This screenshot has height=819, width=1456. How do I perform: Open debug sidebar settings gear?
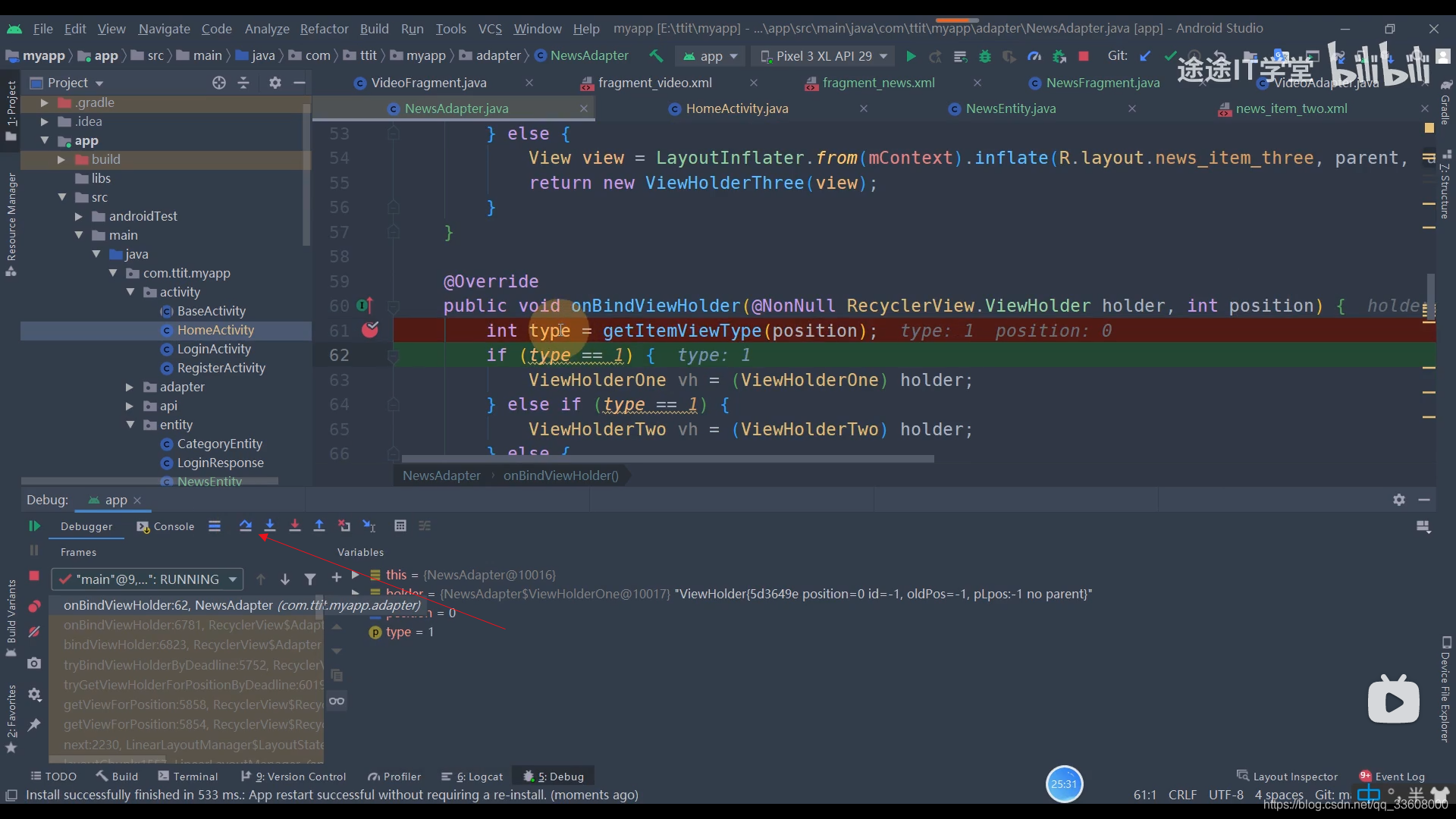click(34, 694)
